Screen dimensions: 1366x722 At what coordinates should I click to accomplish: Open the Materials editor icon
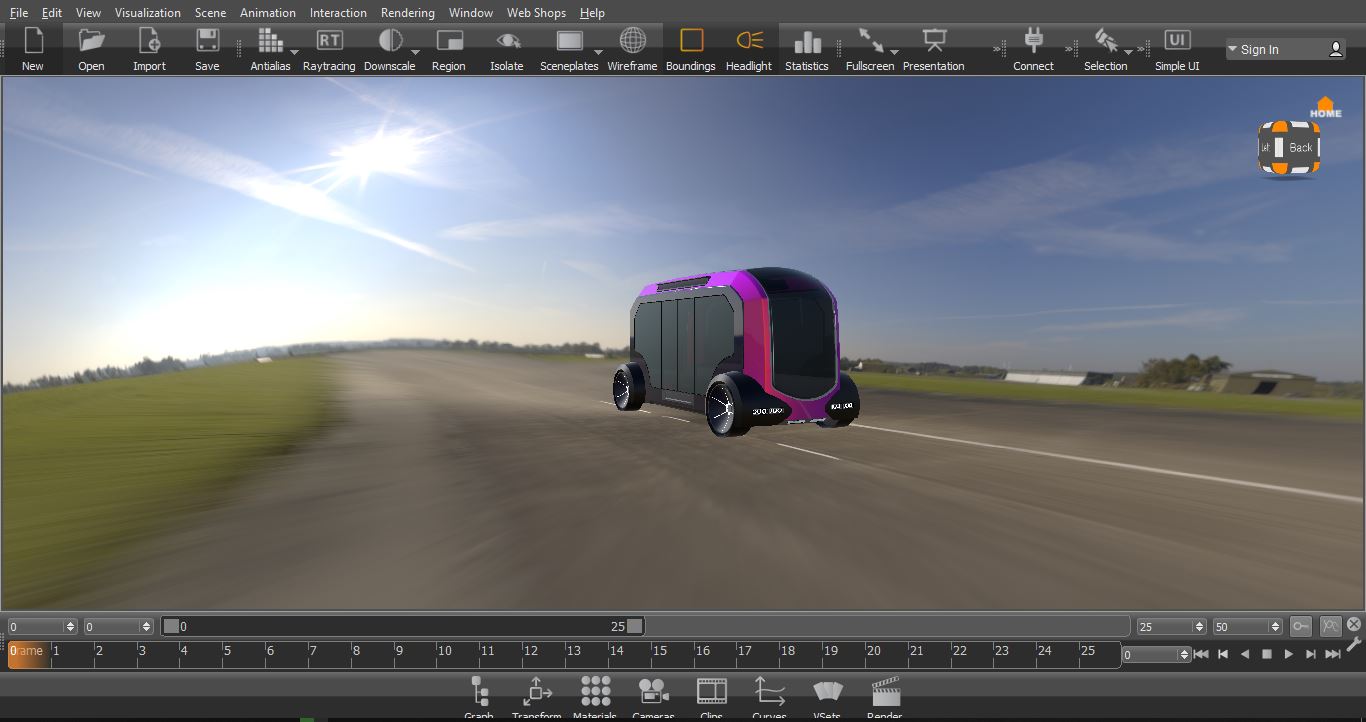(595, 691)
